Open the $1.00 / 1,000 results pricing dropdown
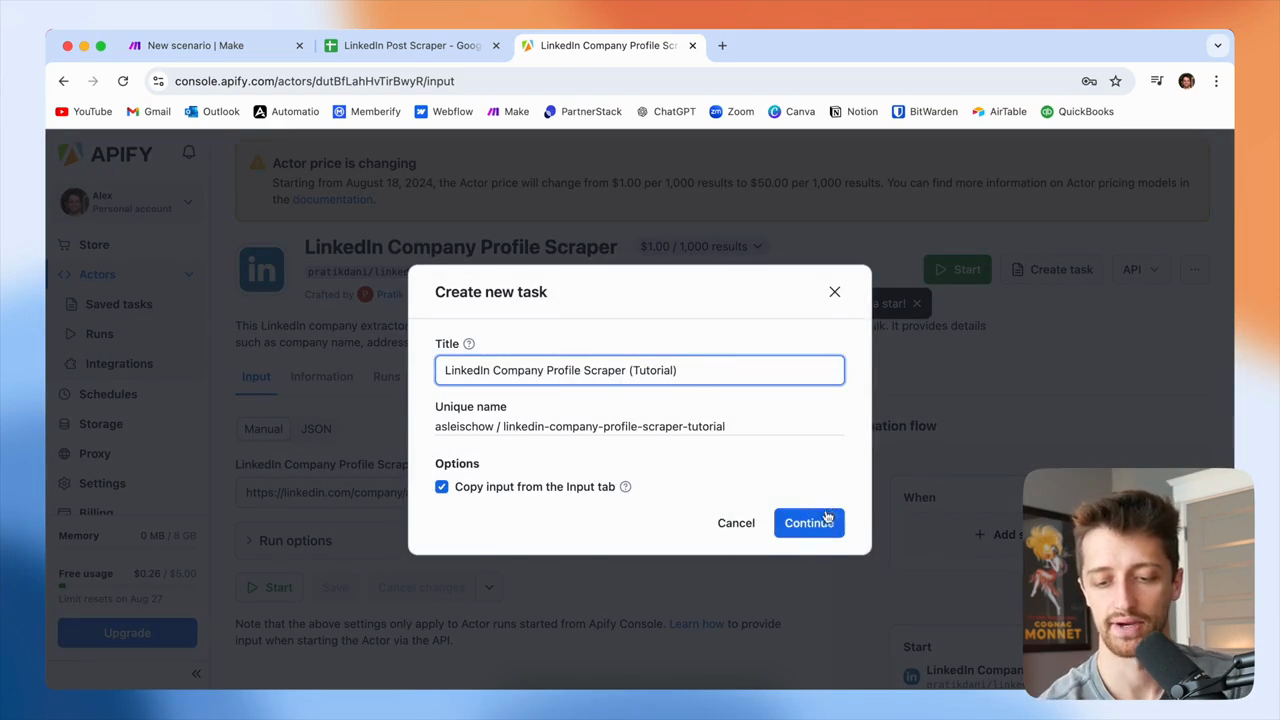 (x=701, y=246)
